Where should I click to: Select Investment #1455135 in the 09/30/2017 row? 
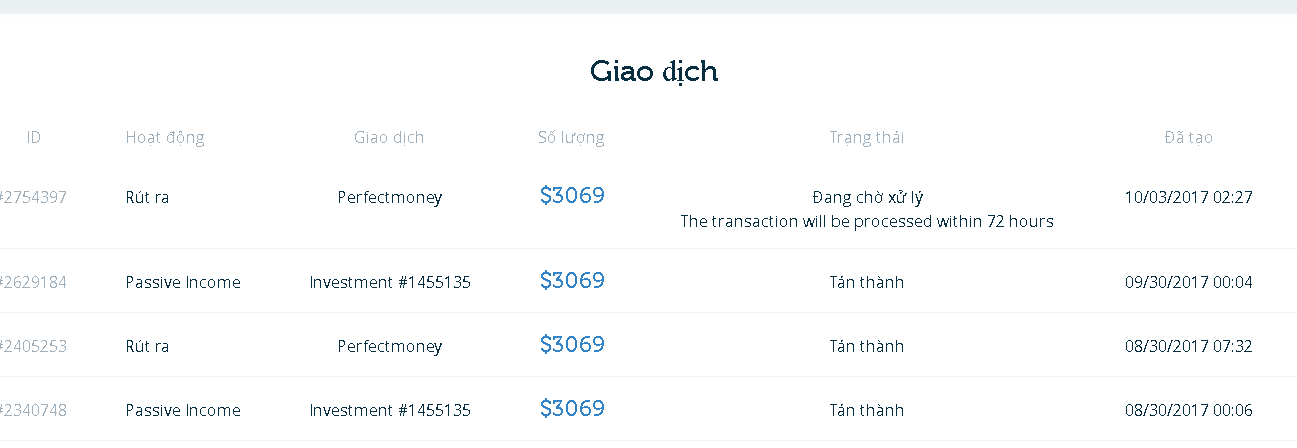[390, 282]
